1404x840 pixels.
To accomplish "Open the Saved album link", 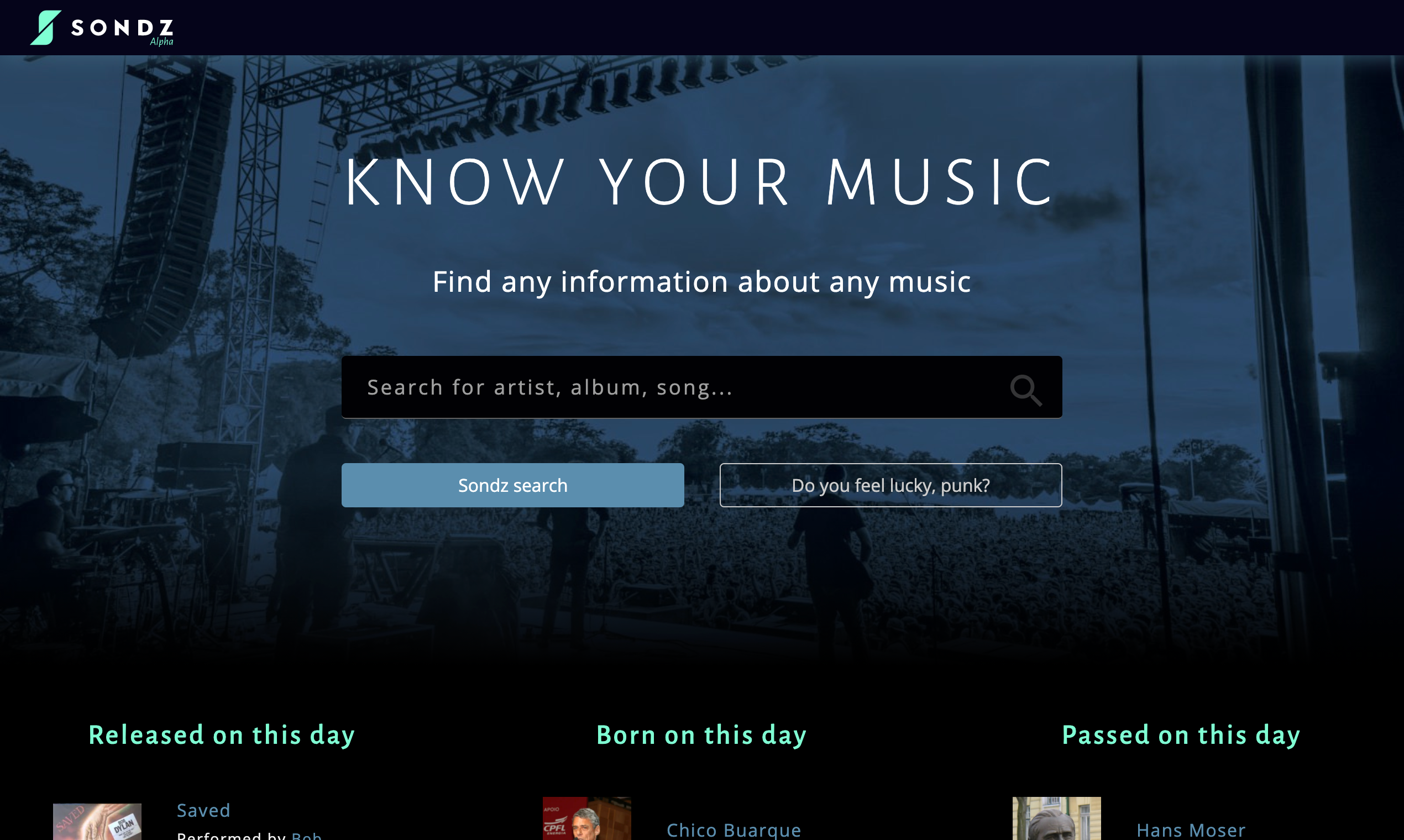I will click(x=203, y=810).
